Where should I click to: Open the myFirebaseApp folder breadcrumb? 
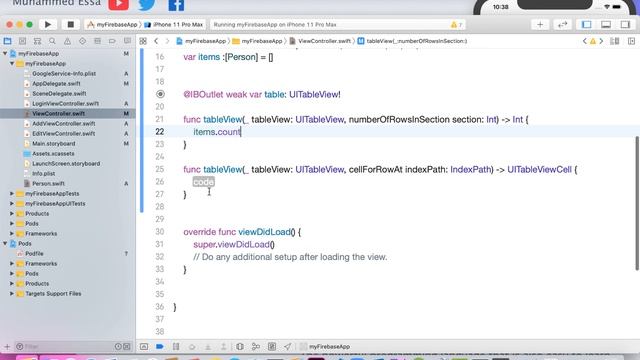(257, 41)
